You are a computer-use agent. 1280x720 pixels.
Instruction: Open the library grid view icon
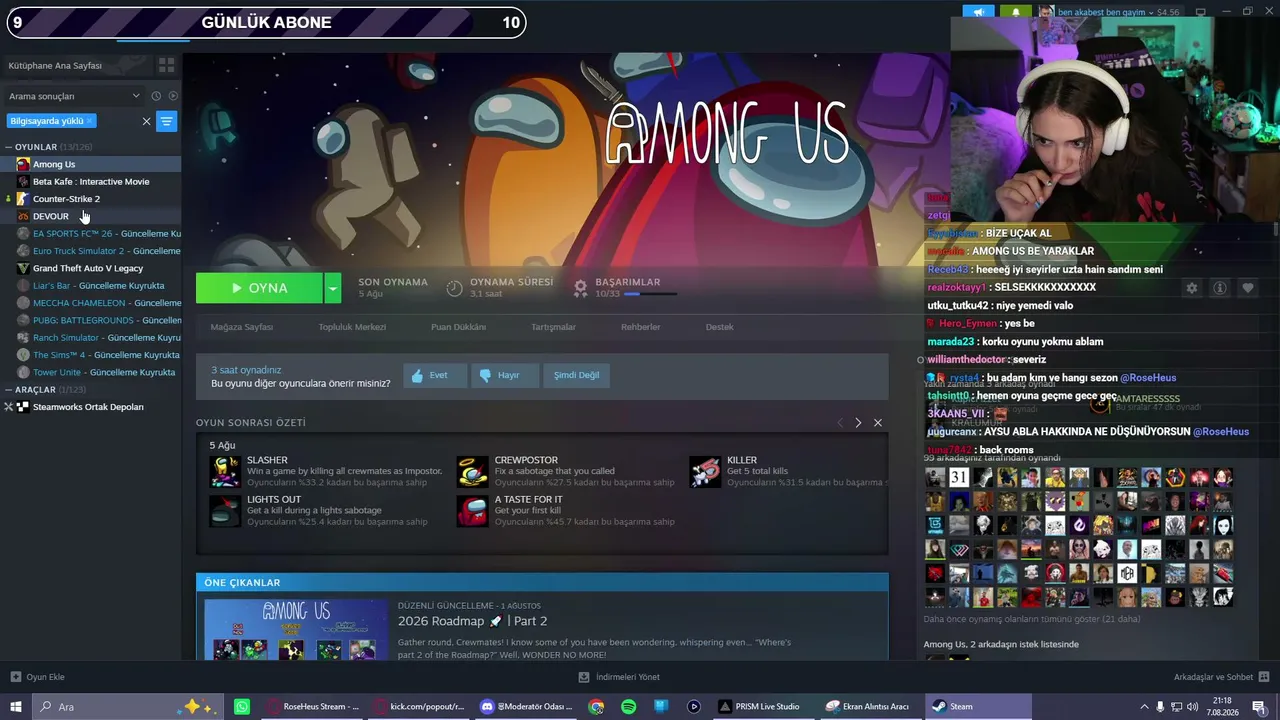pos(166,65)
